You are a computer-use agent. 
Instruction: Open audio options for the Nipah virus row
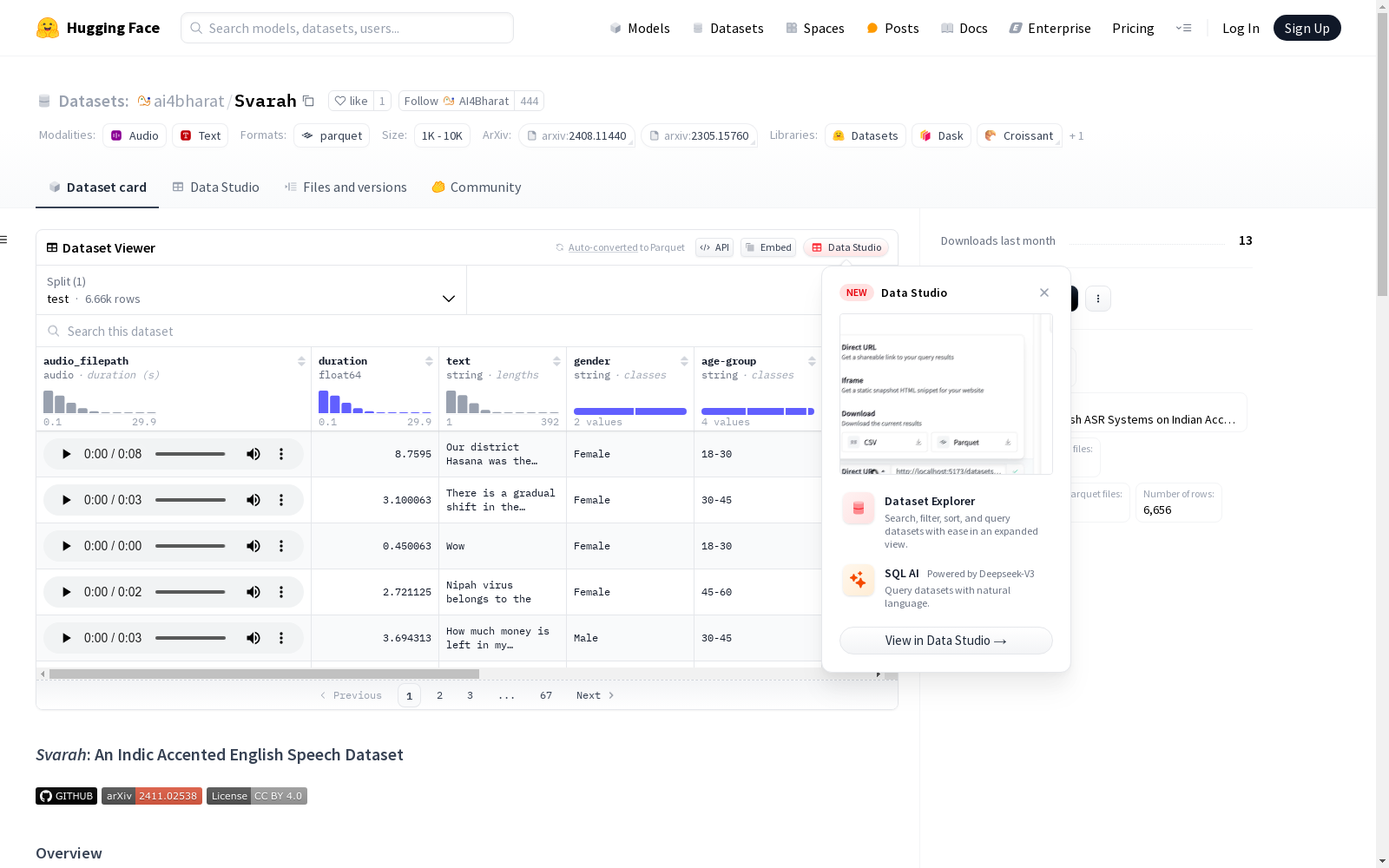281,592
